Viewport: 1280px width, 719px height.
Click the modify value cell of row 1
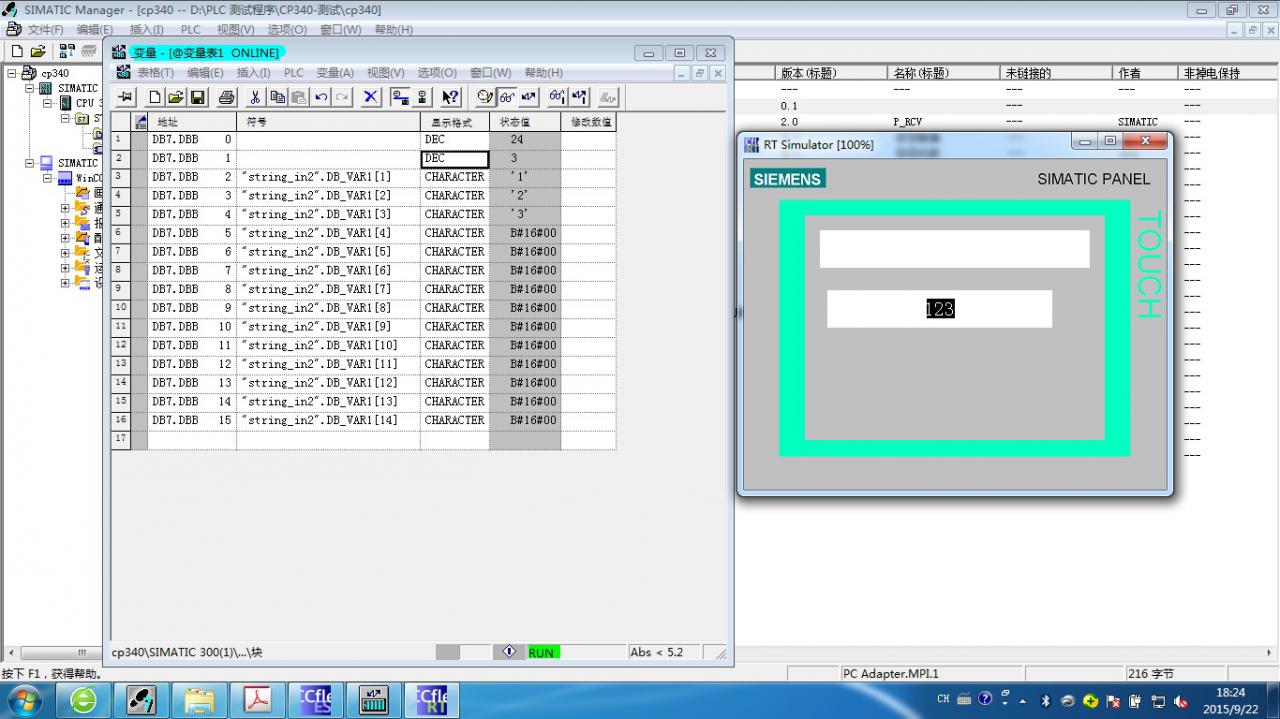[588, 140]
